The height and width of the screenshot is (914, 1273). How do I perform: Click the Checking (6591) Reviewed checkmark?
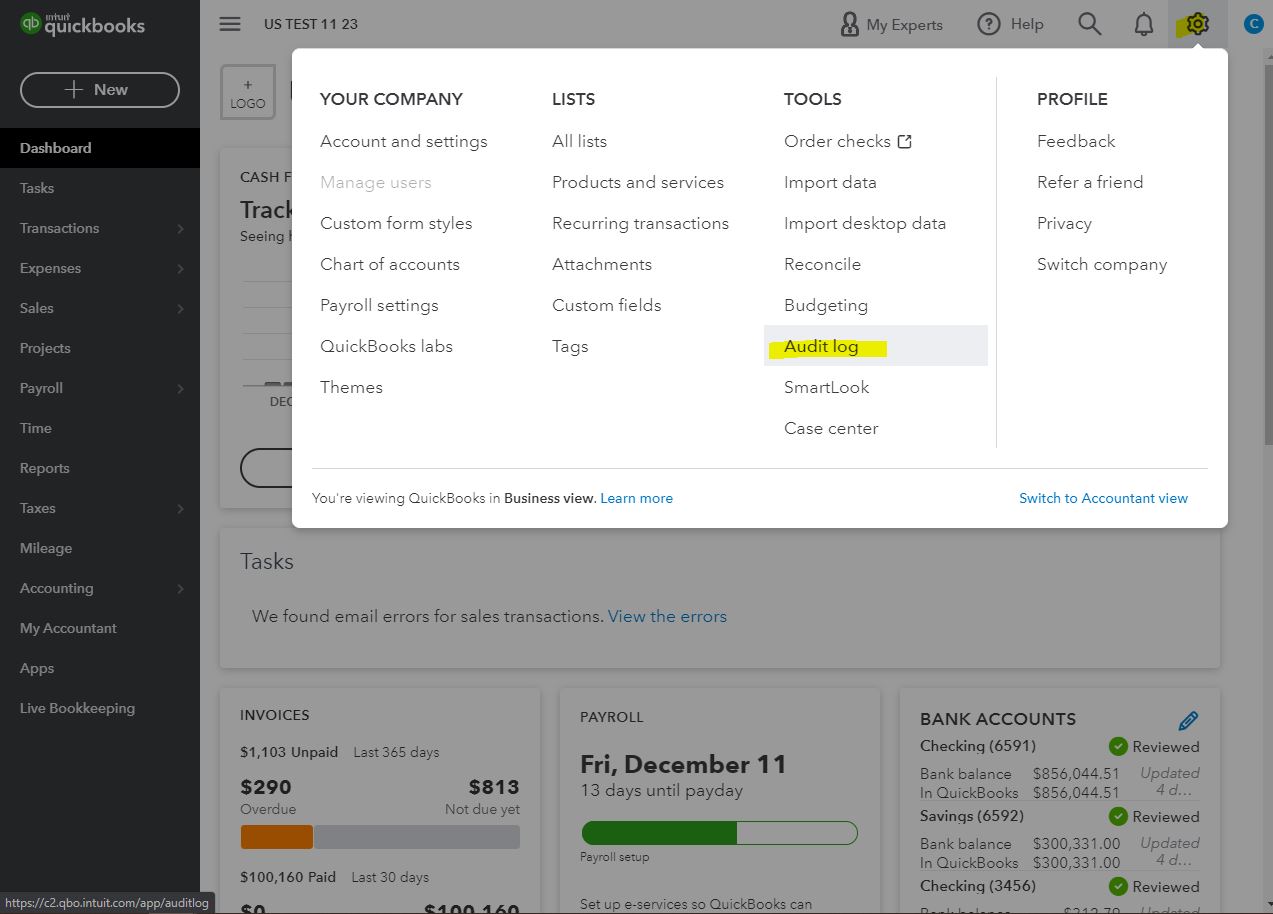coord(1118,746)
